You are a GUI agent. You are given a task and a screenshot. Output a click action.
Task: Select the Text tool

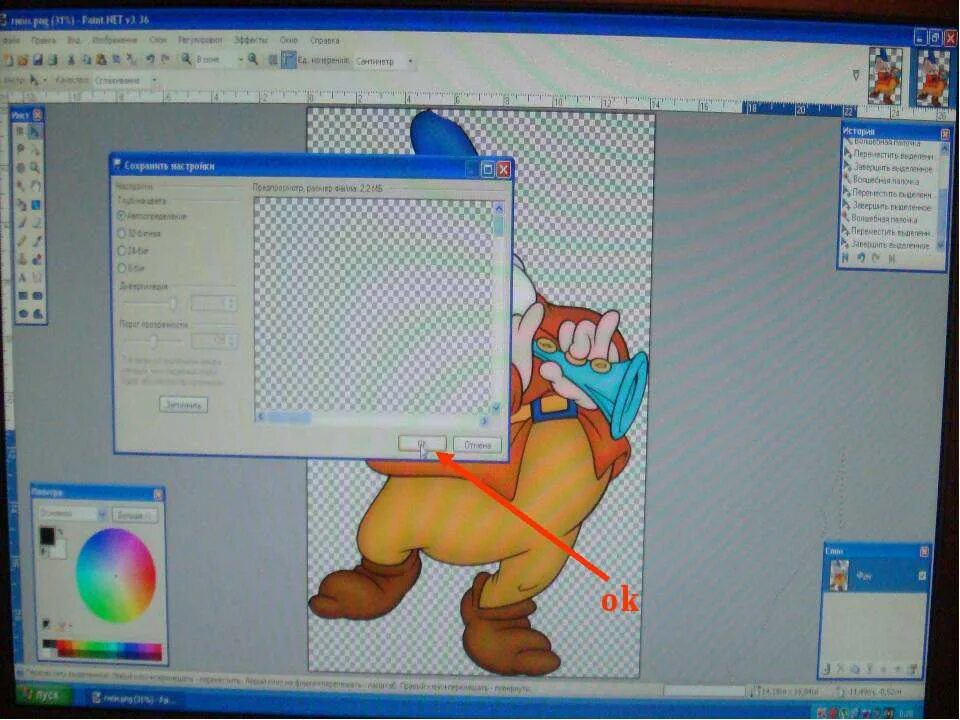(21, 277)
